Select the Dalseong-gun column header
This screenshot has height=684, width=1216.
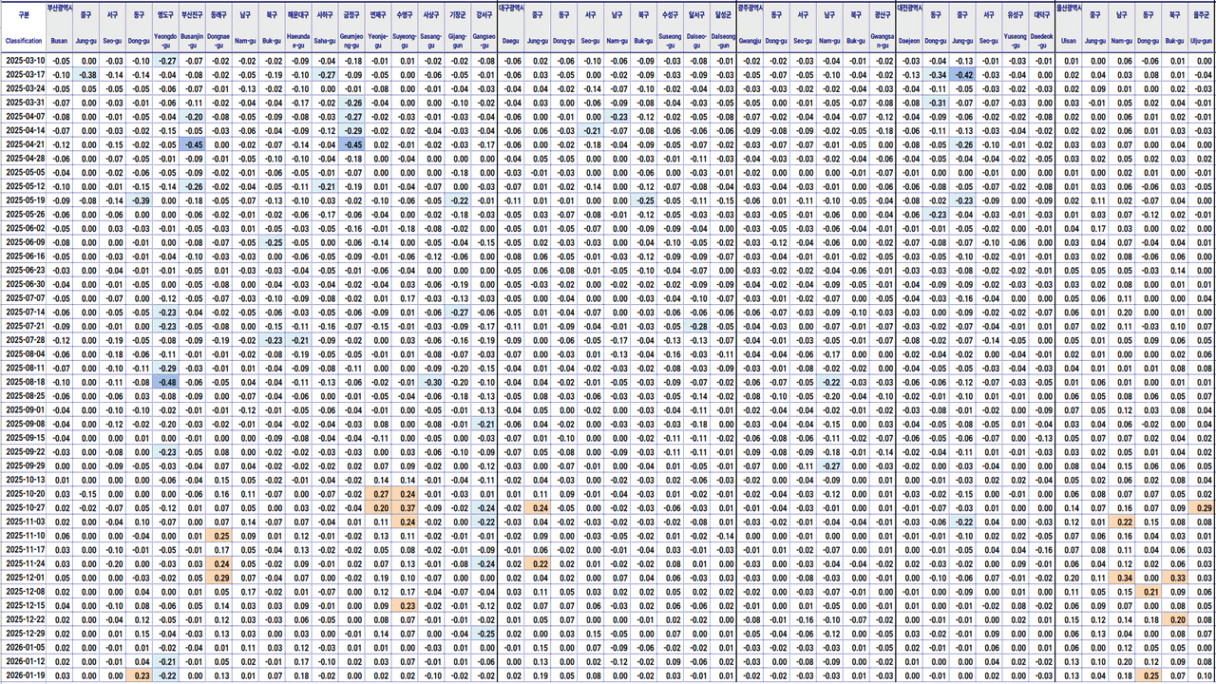(x=722, y=41)
